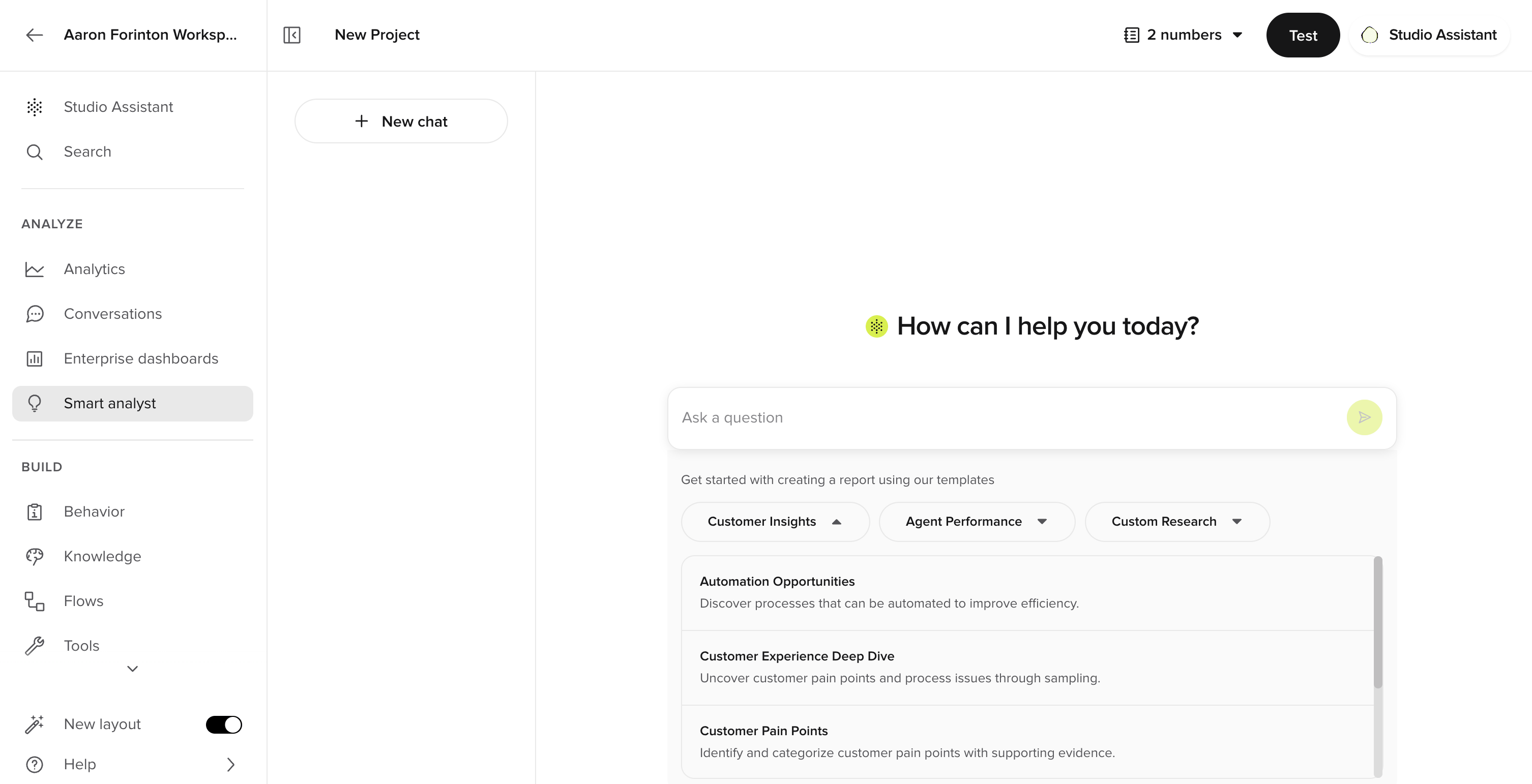Screen dimensions: 1532x784
Task: Select Customer Experience Deep Dive template
Action: [1027, 668]
